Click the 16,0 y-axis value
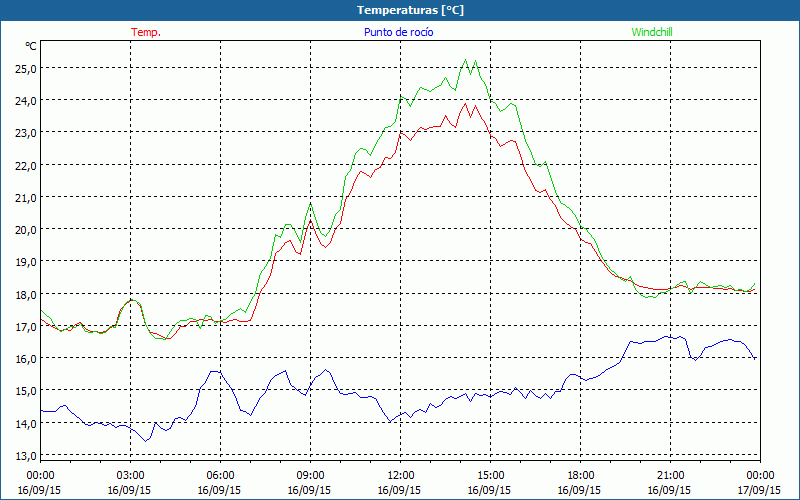The width and height of the screenshot is (800, 500). (x=26, y=359)
